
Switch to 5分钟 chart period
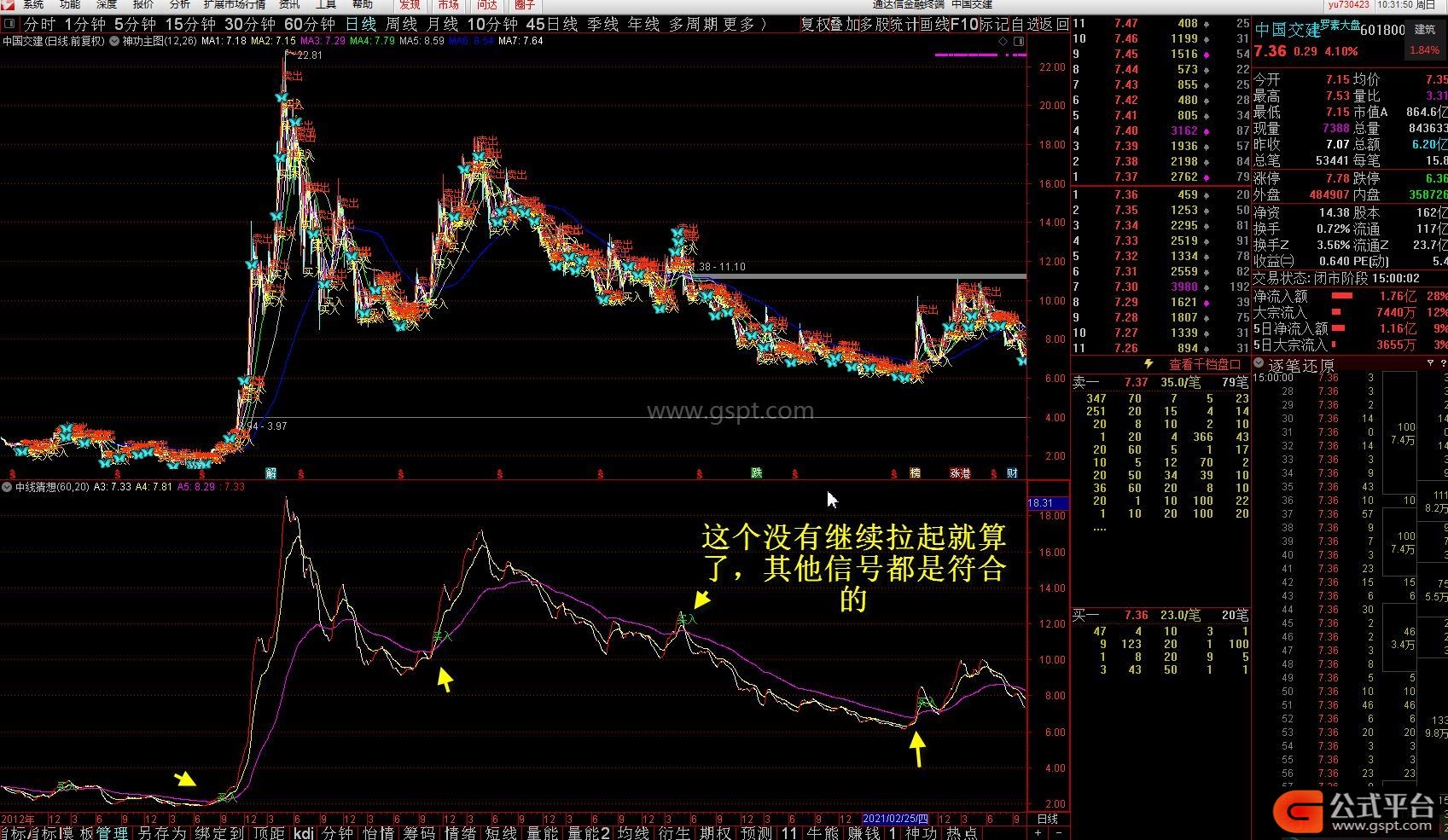tap(135, 25)
